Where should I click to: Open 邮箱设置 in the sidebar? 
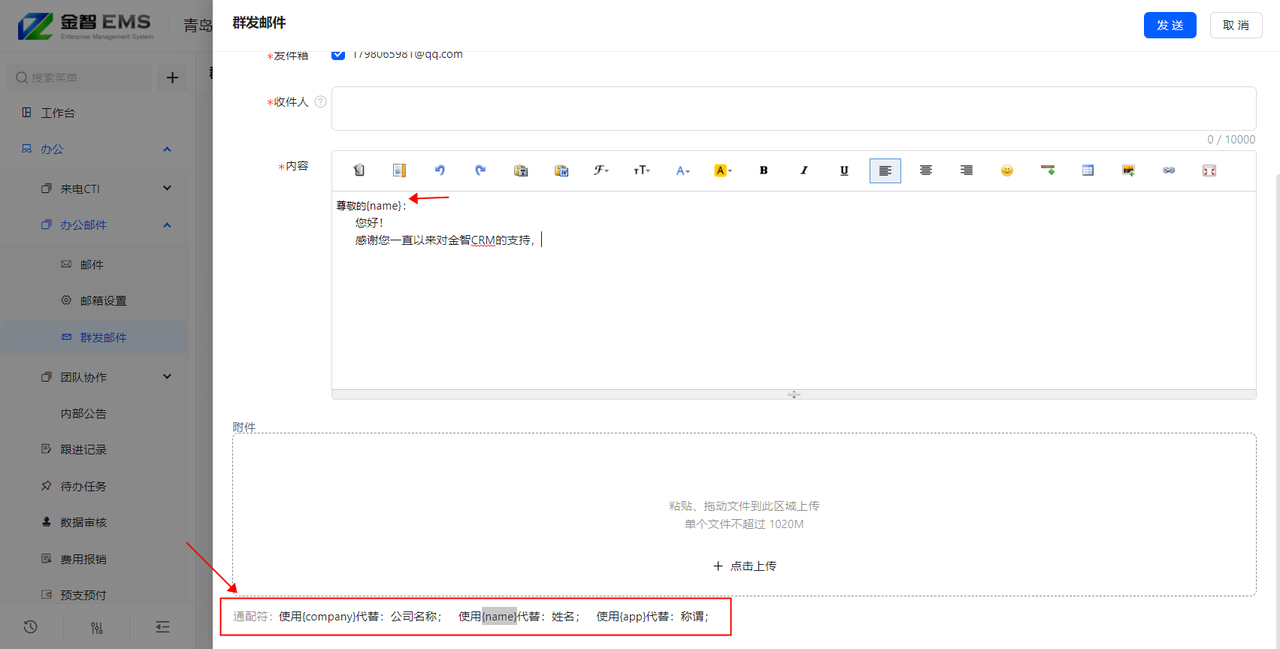pyautogui.click(x=103, y=301)
